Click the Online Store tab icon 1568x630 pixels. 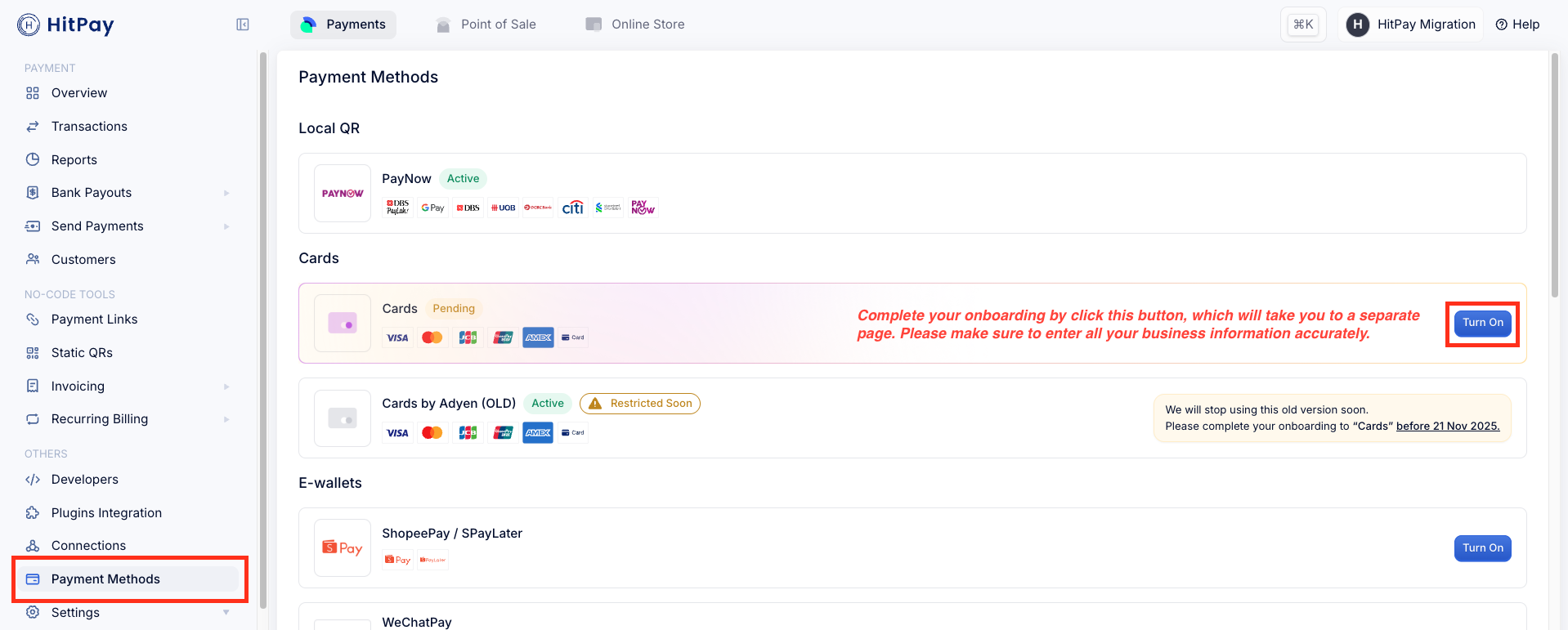[594, 25]
